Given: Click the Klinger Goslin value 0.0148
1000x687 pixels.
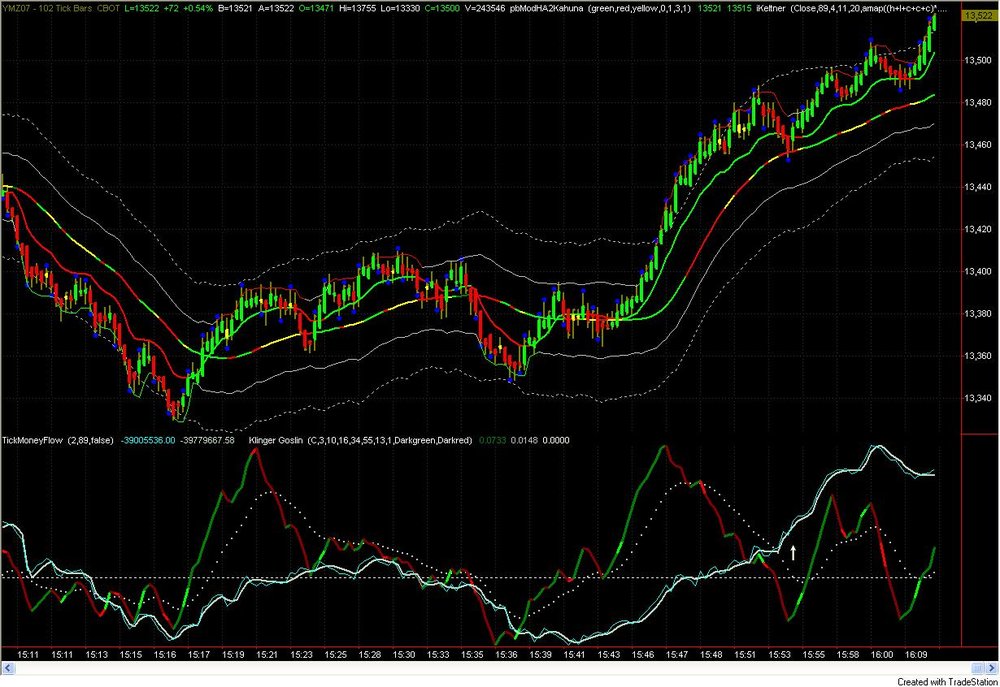Looking at the screenshot, I should point(524,440).
